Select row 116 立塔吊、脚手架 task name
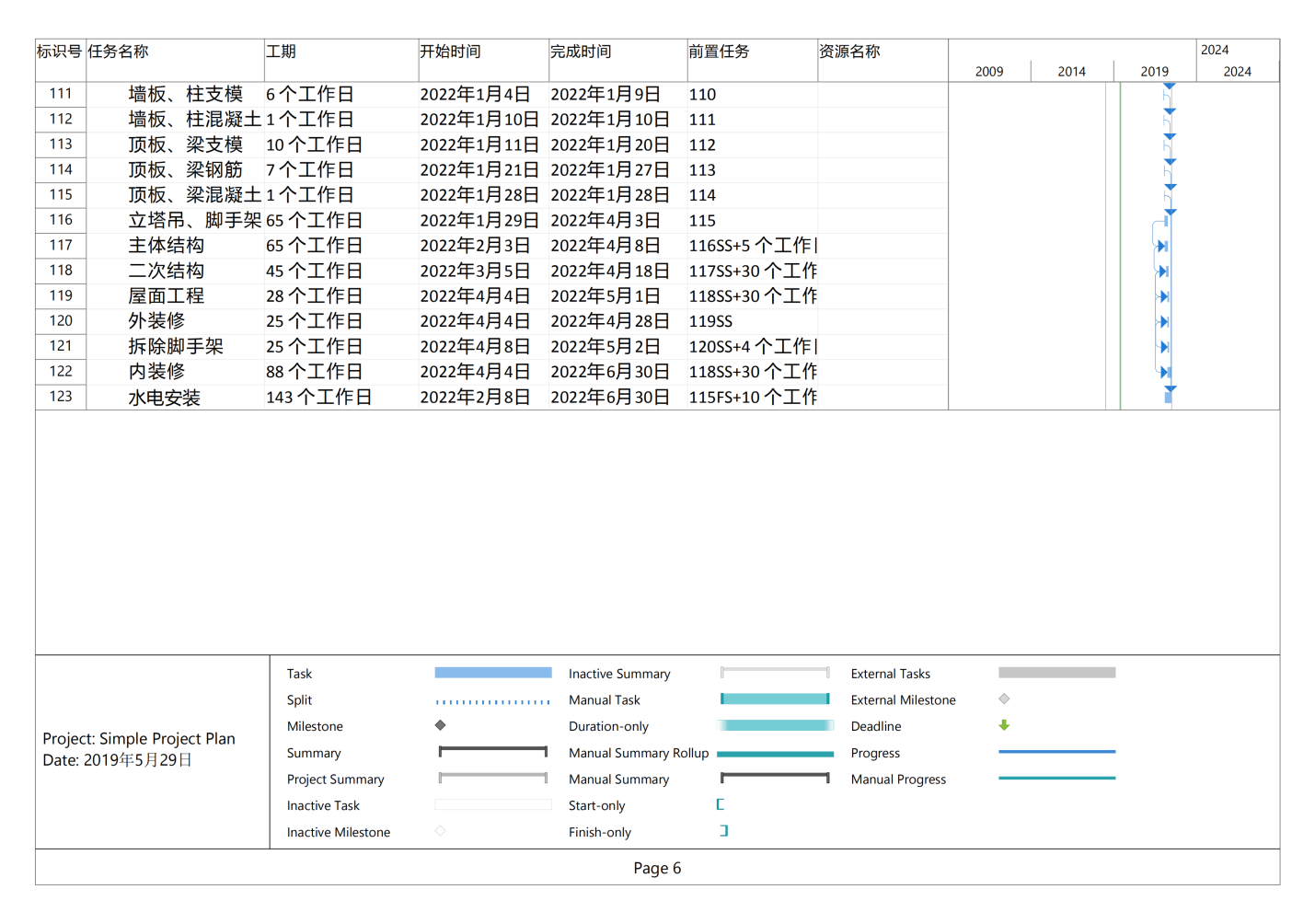 [194, 221]
